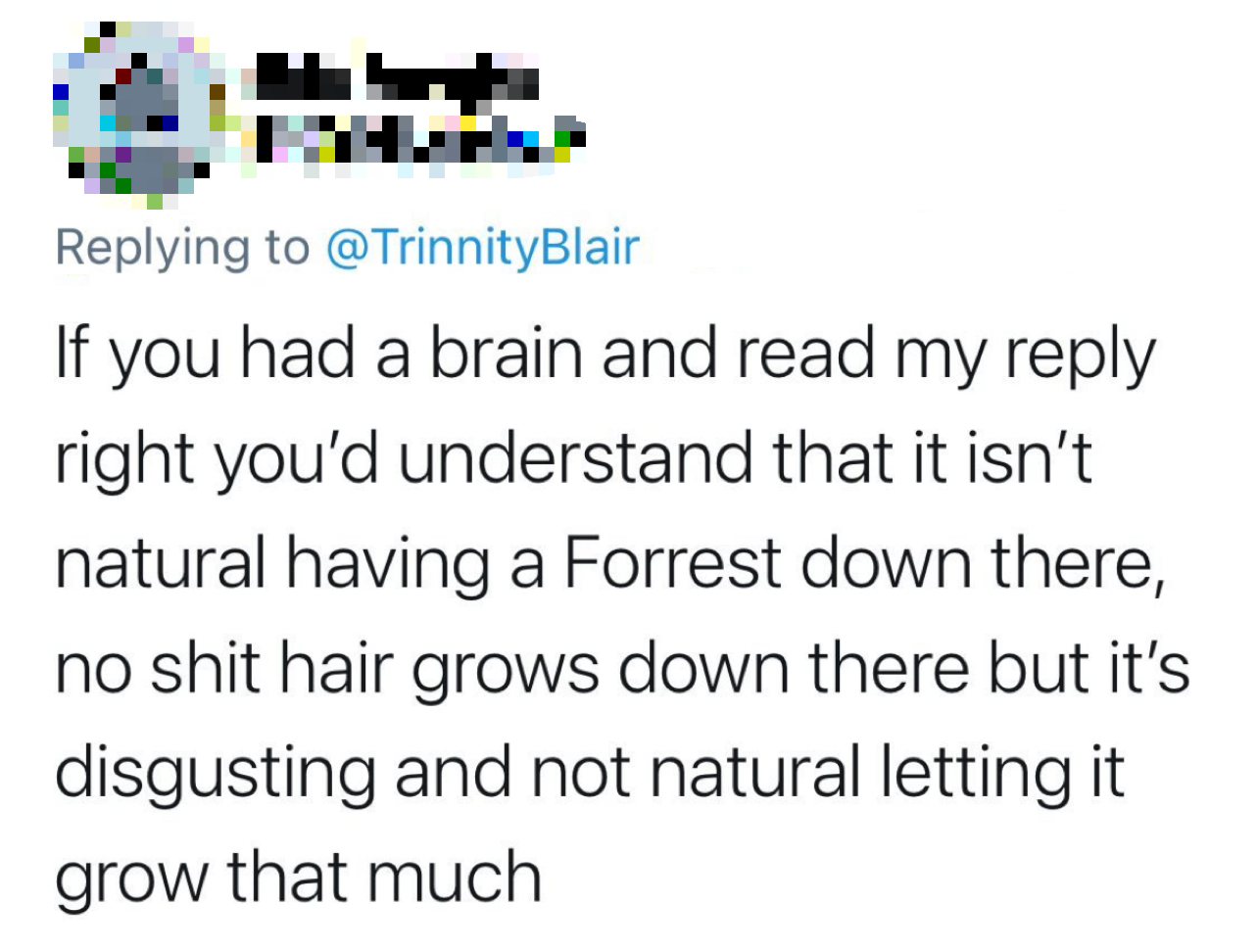The image size is (1258, 952).
Task: Open the @TrinnityBlair mention link
Action: coord(481,247)
